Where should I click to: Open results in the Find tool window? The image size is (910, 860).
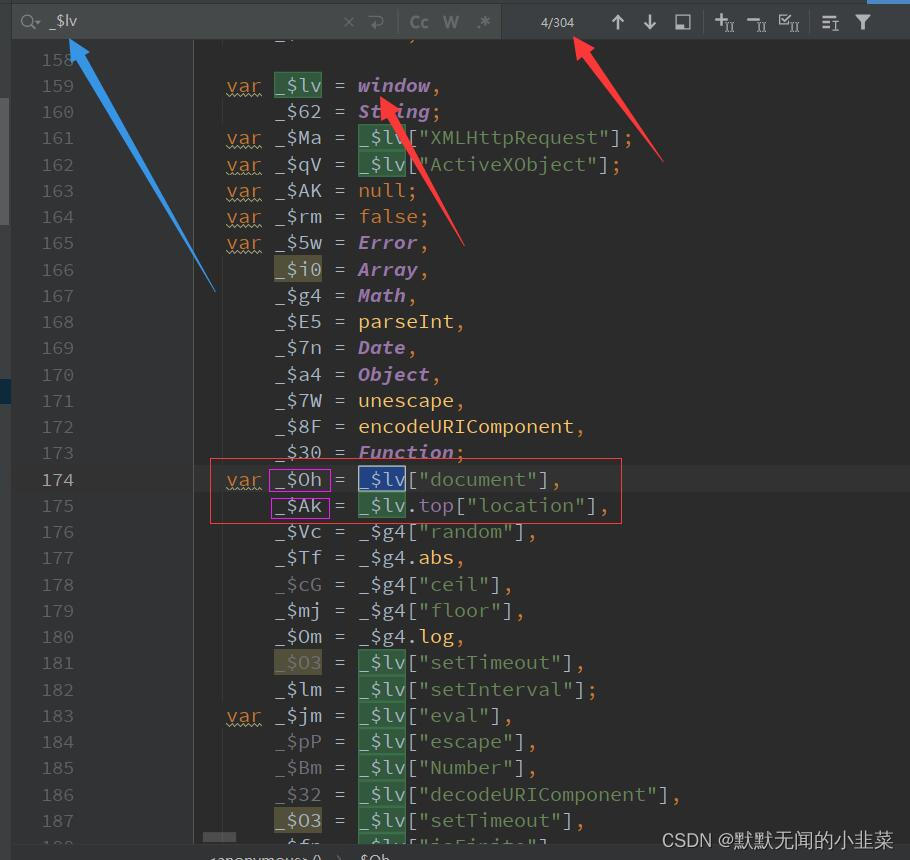coord(682,22)
